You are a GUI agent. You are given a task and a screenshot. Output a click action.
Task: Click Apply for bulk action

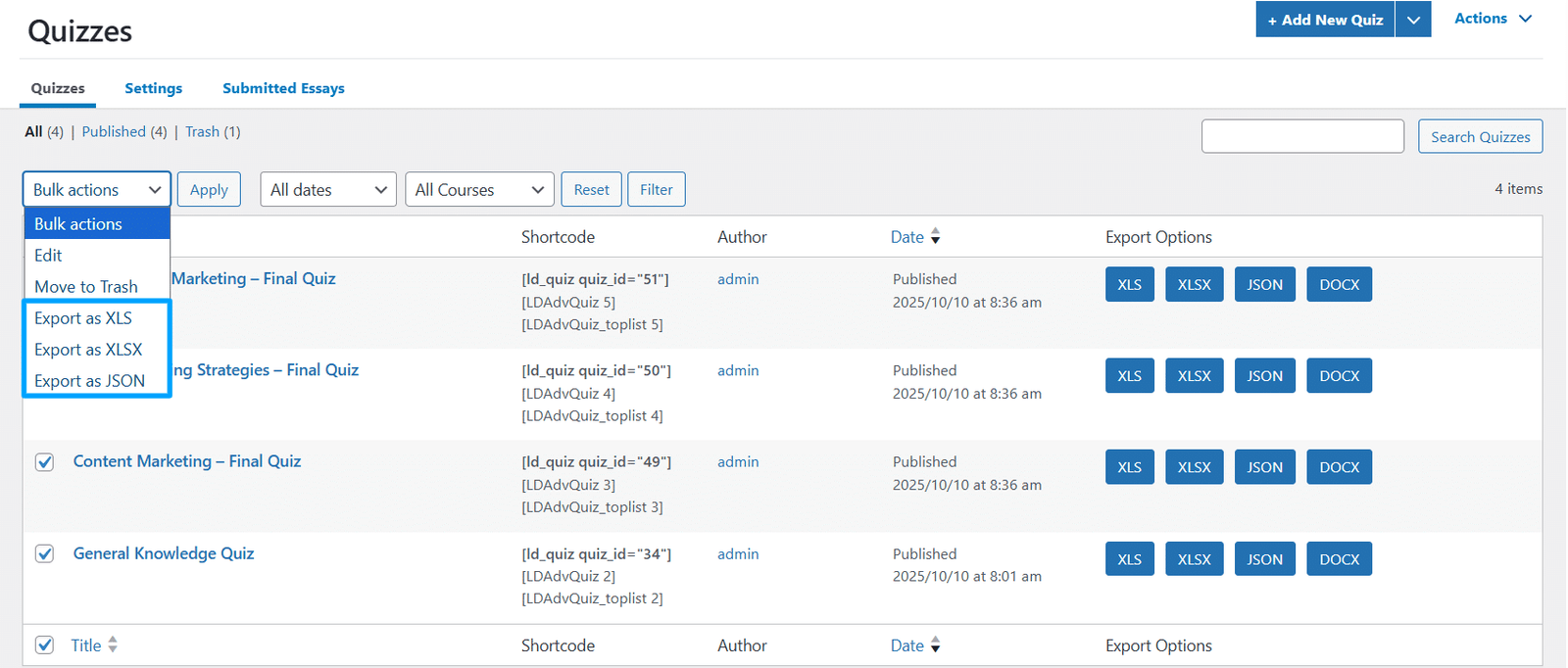pyautogui.click(x=209, y=189)
